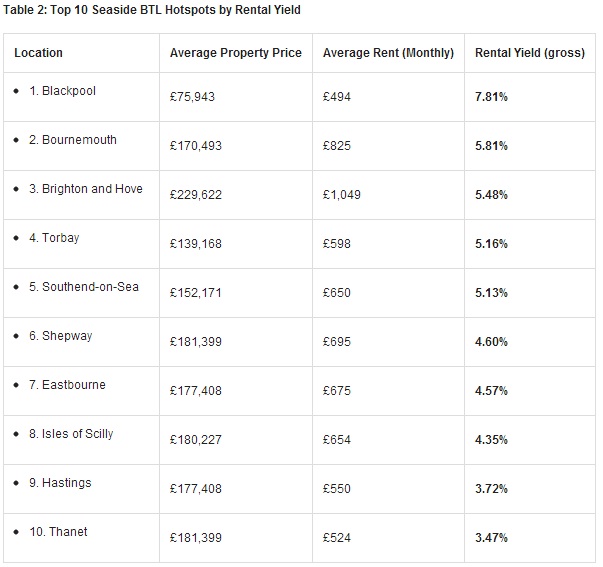Click the table title text
The width and height of the screenshot is (603, 567).
tap(151, 10)
